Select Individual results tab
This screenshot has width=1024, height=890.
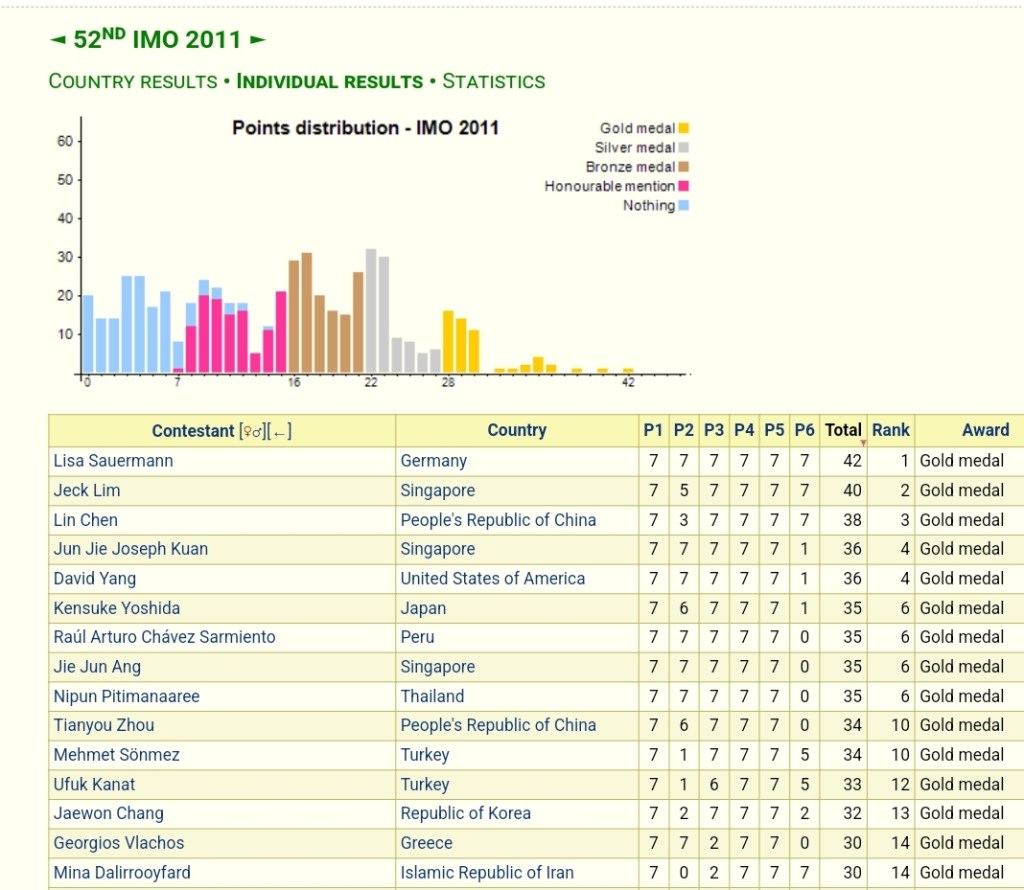pyautogui.click(x=329, y=82)
